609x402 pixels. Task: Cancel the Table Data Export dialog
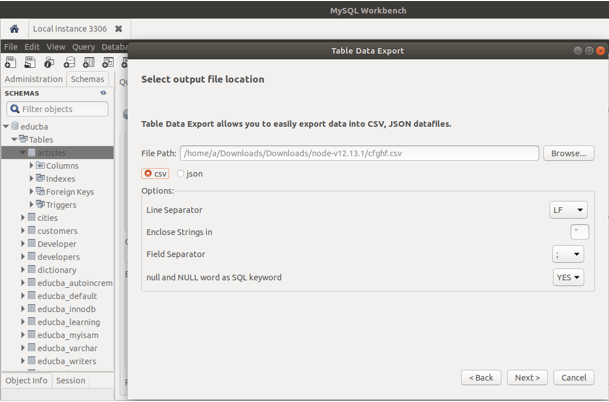(x=574, y=378)
